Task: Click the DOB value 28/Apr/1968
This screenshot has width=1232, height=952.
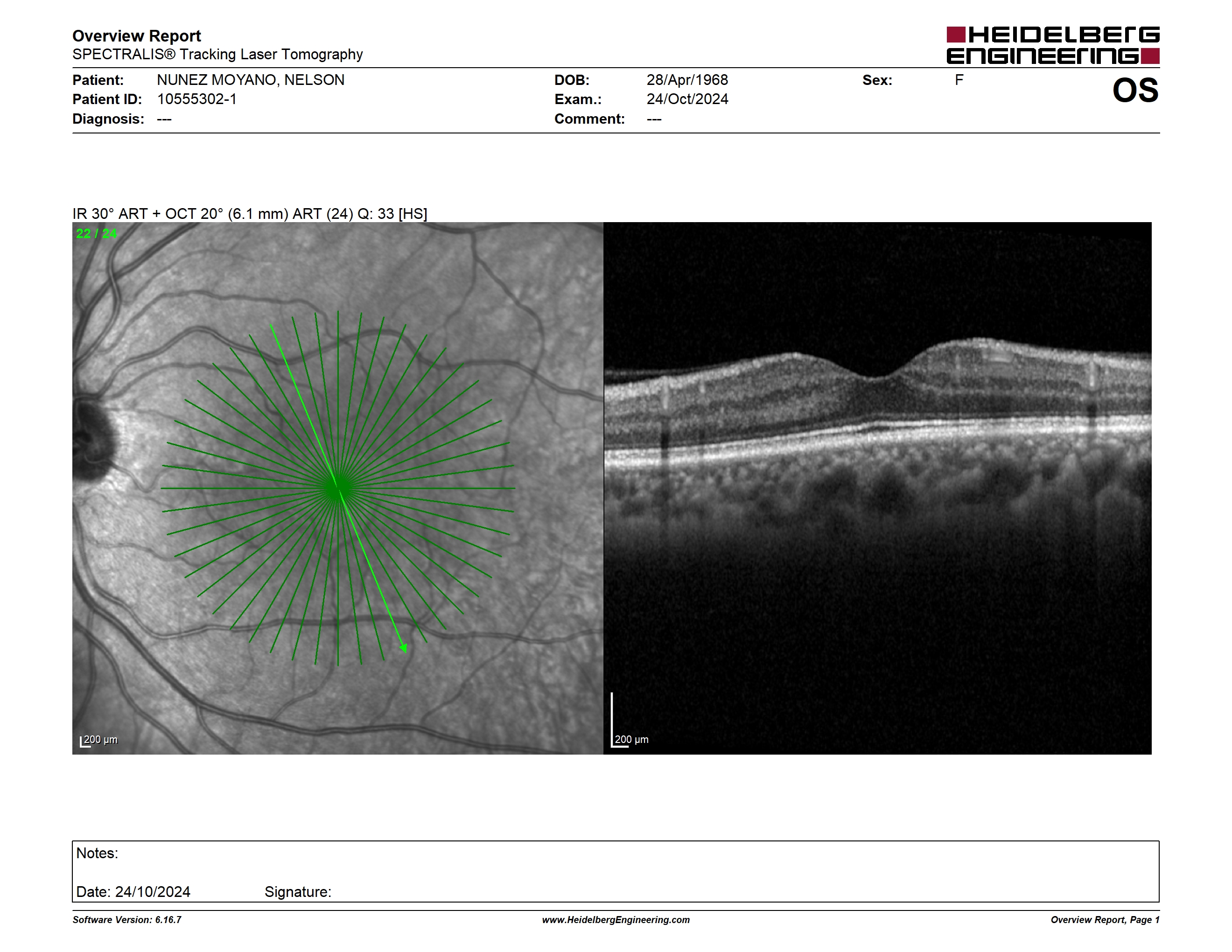Action: (687, 80)
